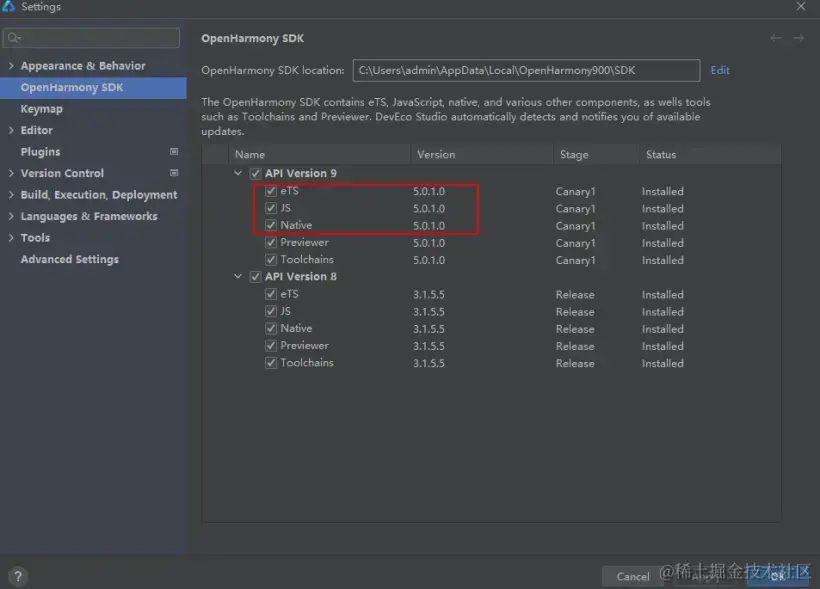
Task: Click Release stage in Toolchains row
Action: click(x=575, y=363)
